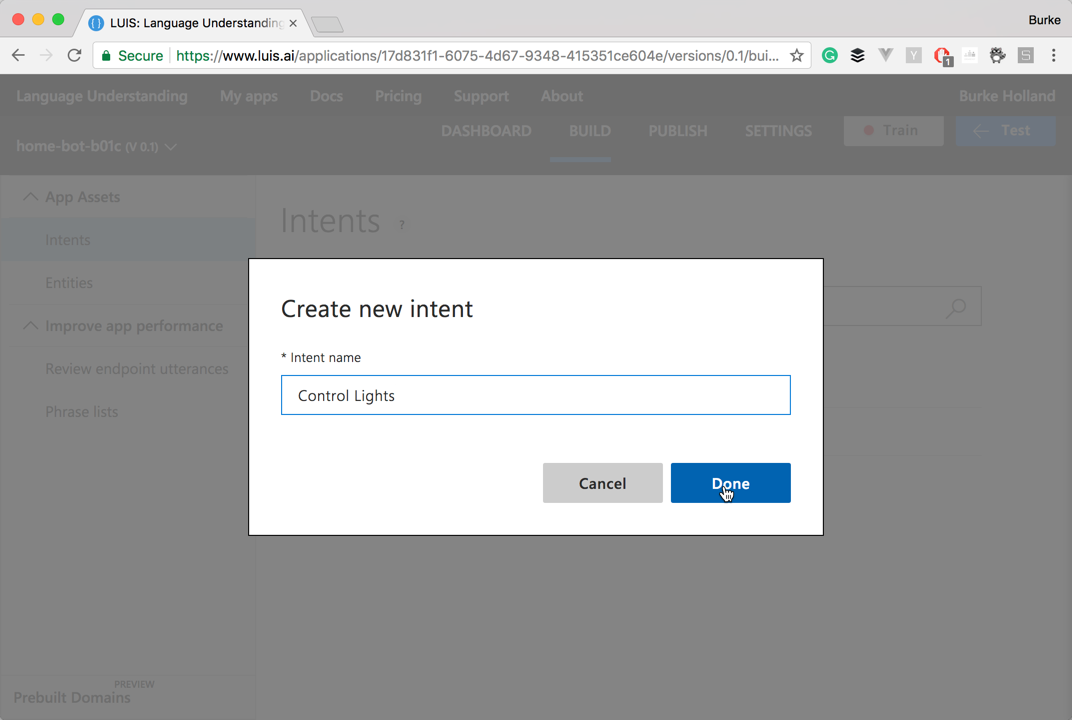Open the Pricing nav link

398,96
